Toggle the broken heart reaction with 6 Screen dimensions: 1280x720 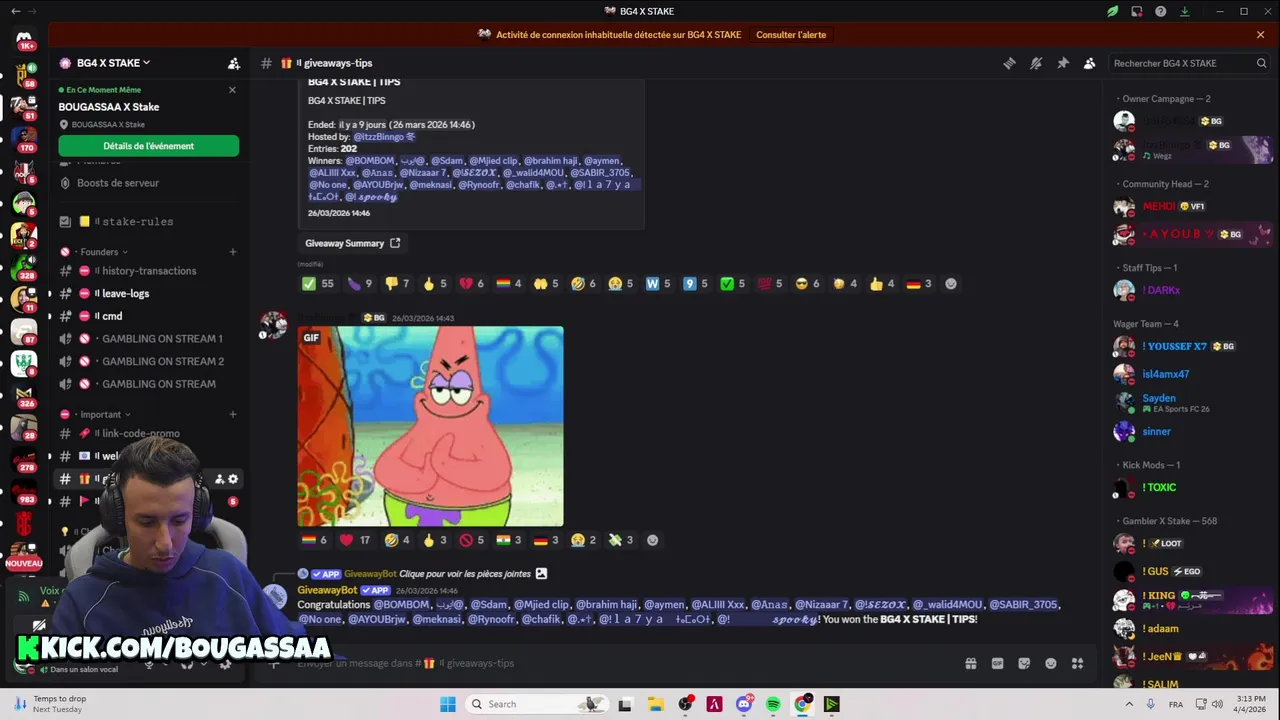coord(471,284)
